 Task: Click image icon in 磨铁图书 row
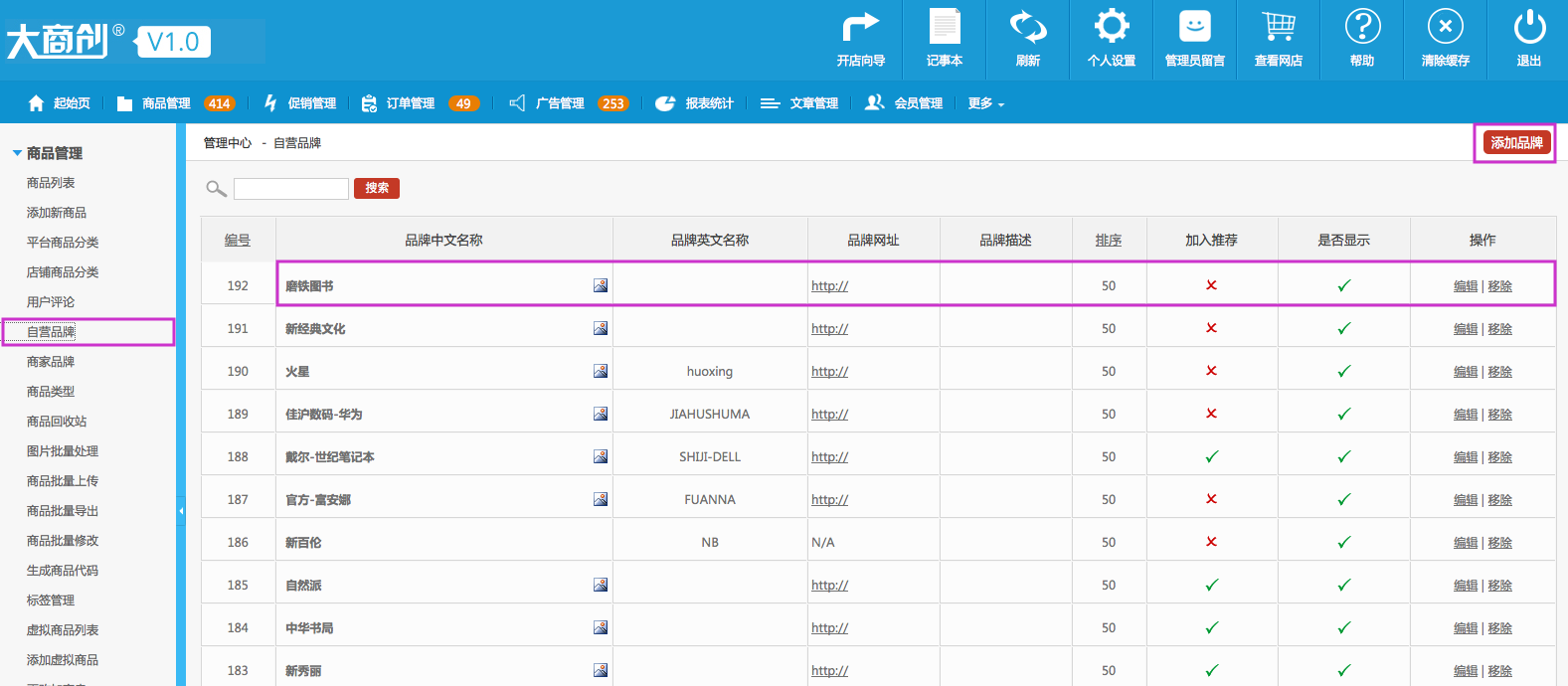[x=601, y=285]
